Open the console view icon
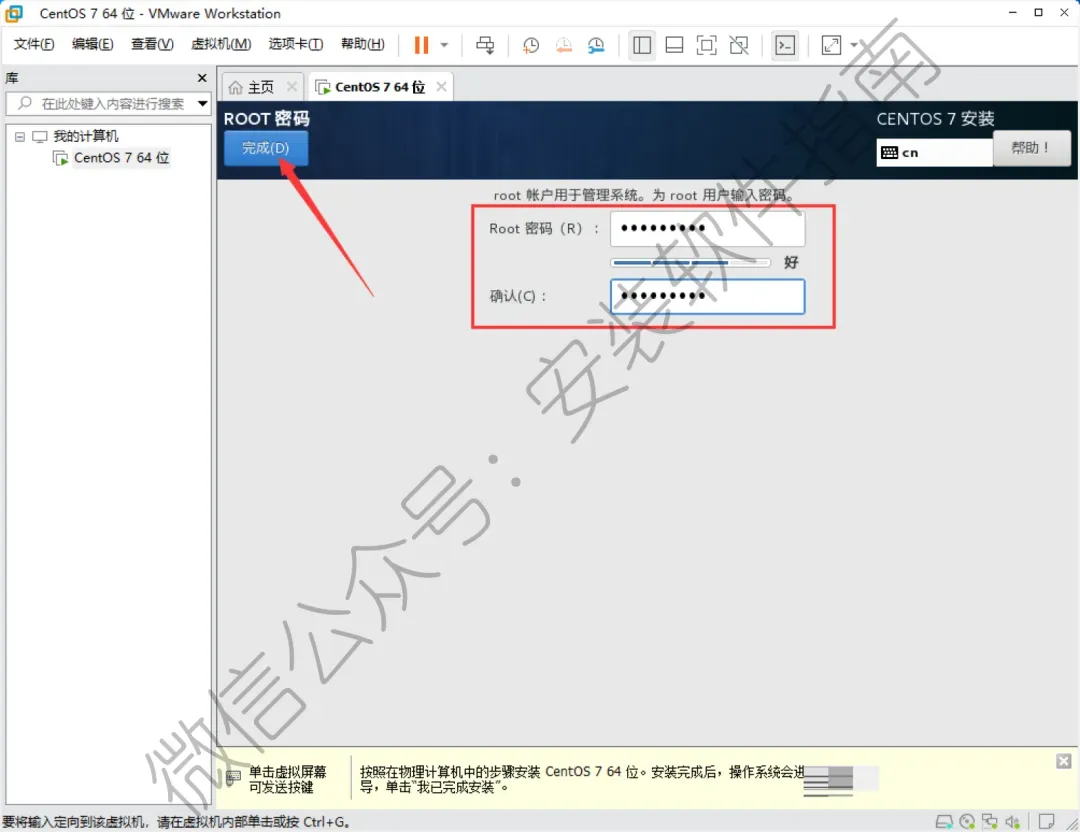 pyautogui.click(x=785, y=45)
